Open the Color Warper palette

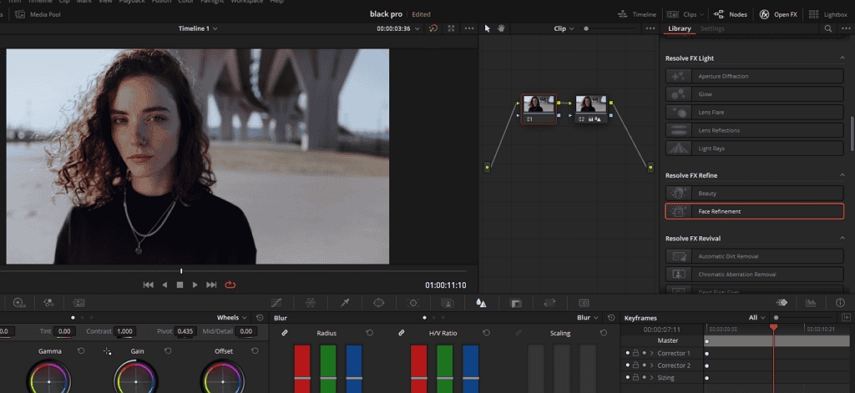(310, 303)
